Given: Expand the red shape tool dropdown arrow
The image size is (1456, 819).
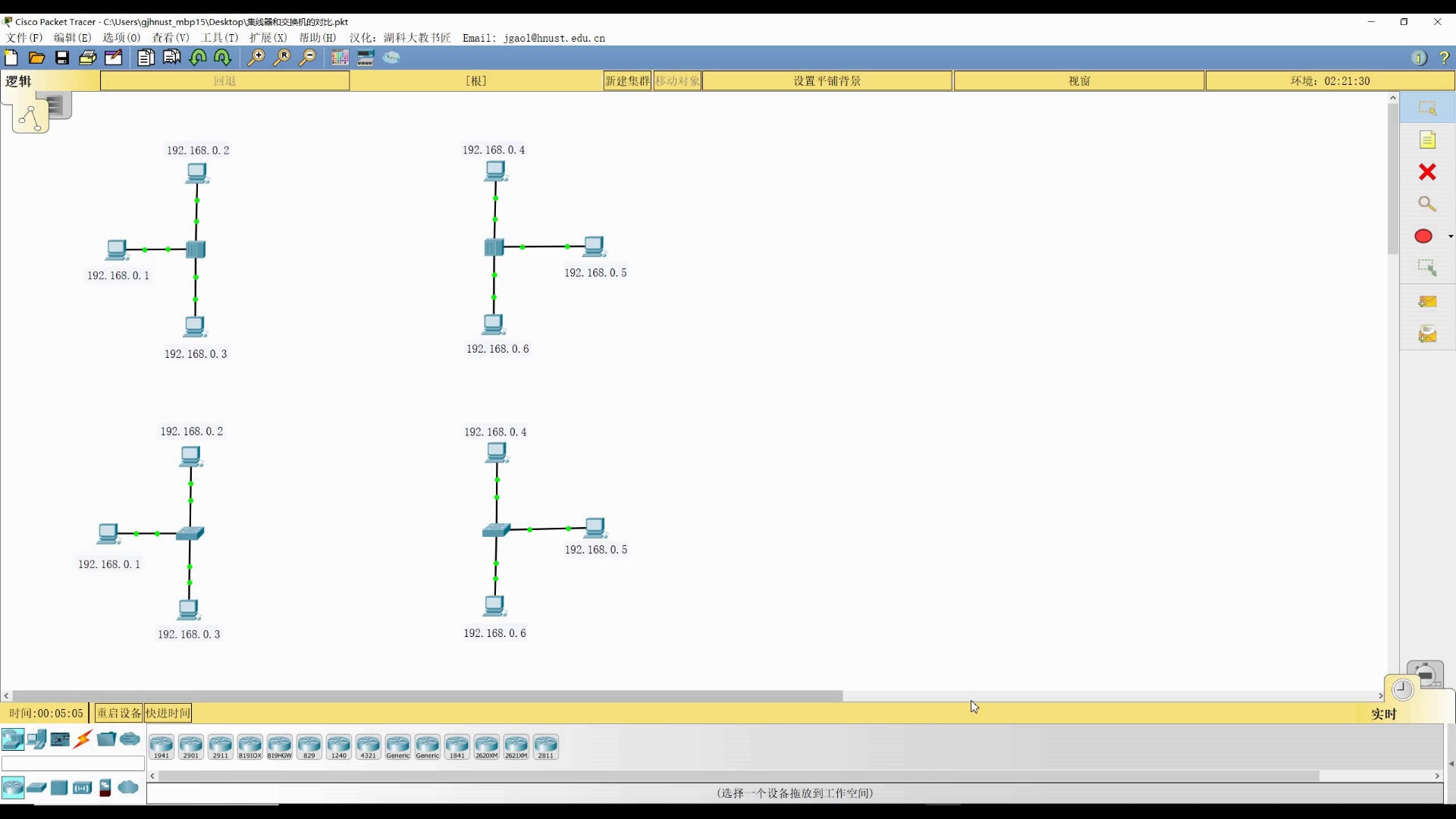Looking at the screenshot, I should pos(1451,237).
